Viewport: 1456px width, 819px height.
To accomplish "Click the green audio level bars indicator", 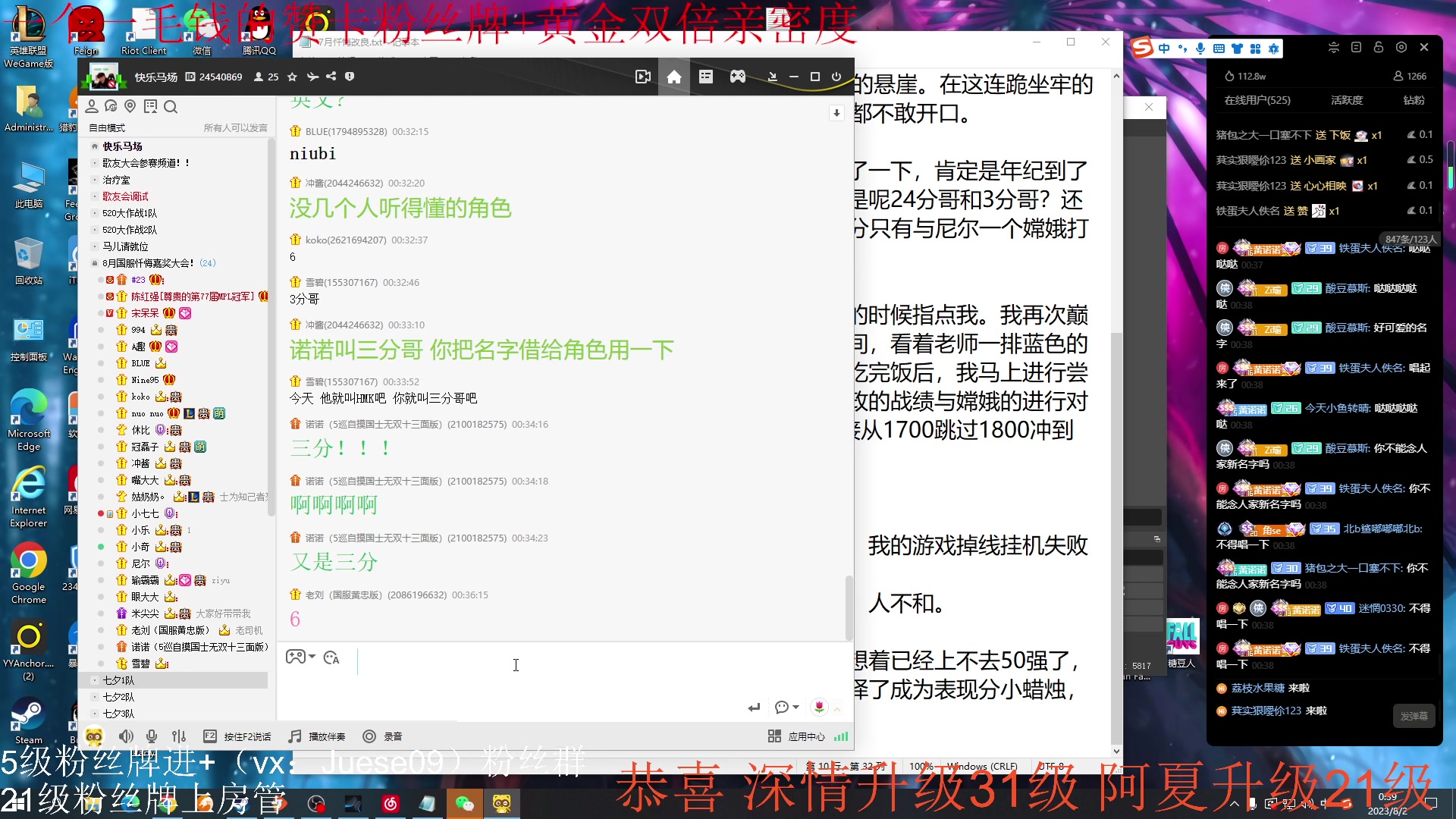I will point(840,736).
